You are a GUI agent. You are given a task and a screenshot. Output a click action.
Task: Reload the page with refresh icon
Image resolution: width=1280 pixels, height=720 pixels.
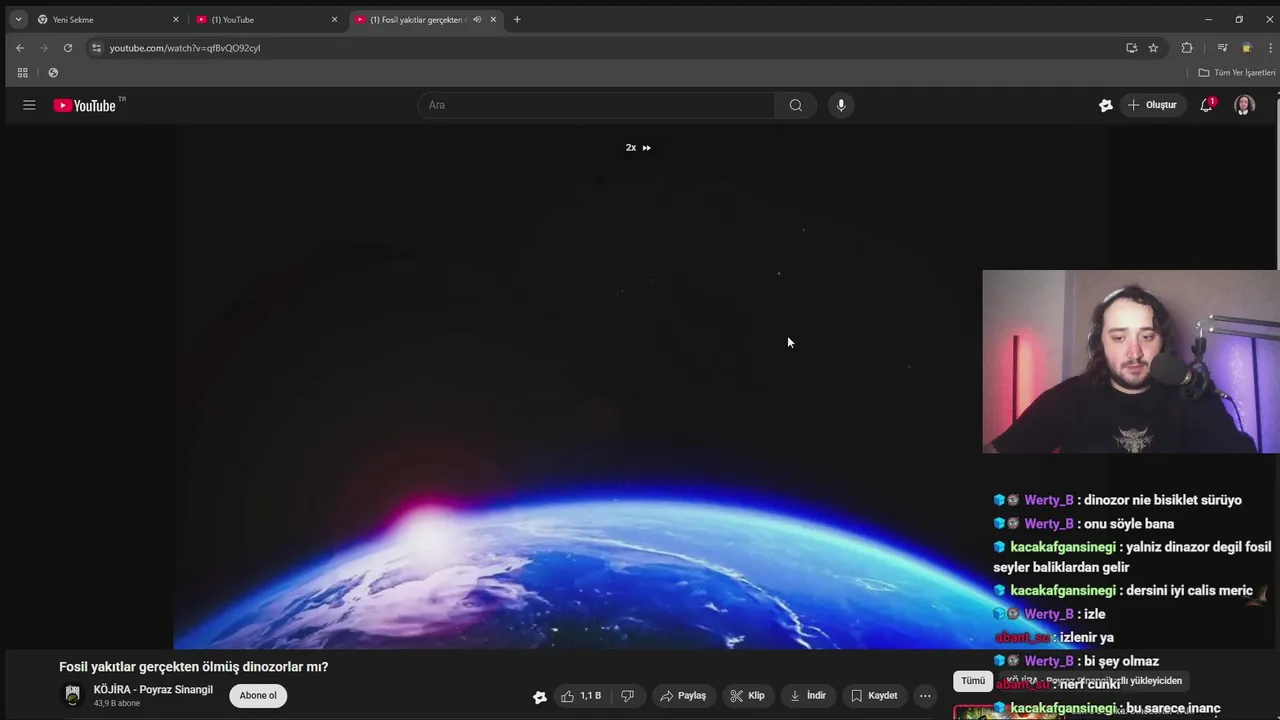(x=68, y=48)
